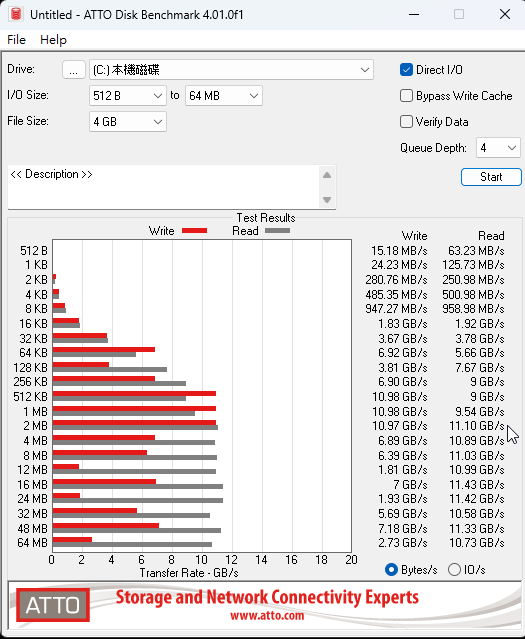The image size is (525, 639).
Task: Open the maximum I/O Size 64 MB dropdown
Action: tap(223, 96)
